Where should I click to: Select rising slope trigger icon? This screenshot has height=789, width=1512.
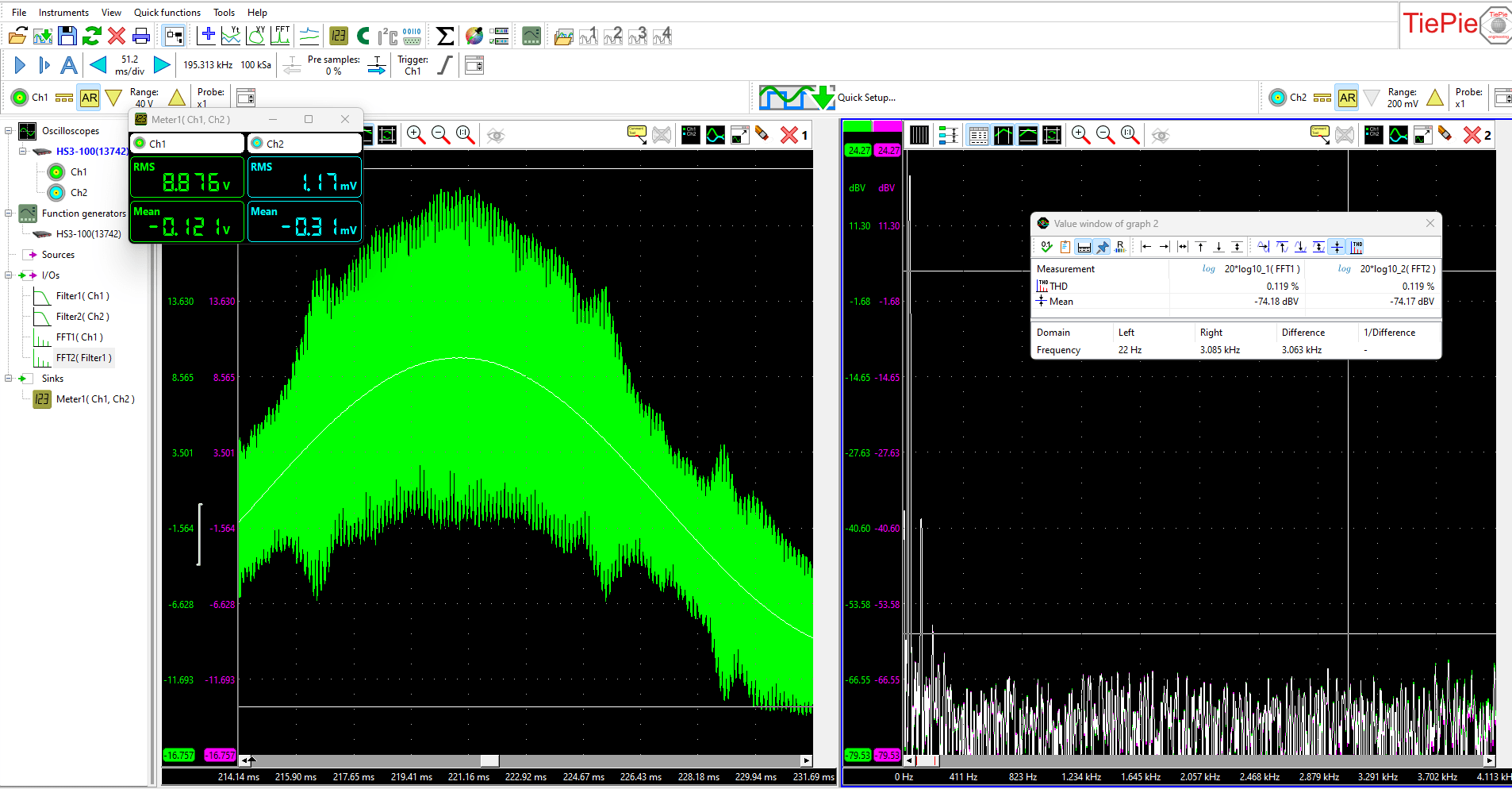tap(445, 65)
